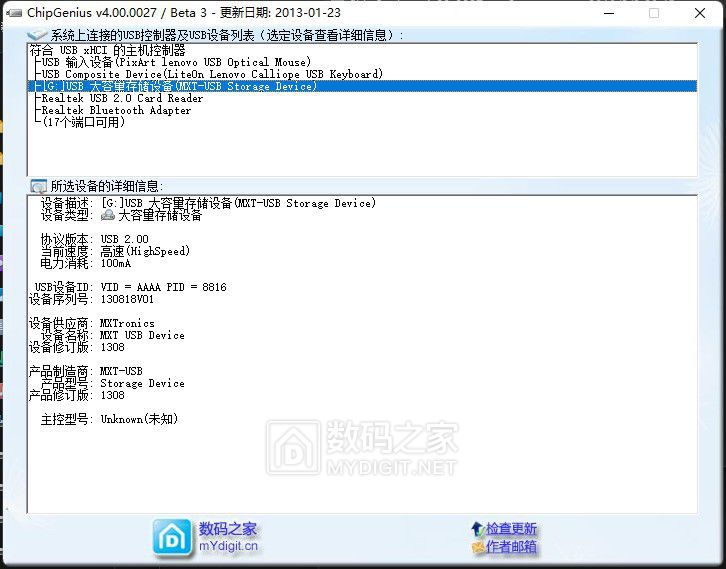Click the 产品制造商 MXT-USB line
Screen dimensions: 726x569
86,371
